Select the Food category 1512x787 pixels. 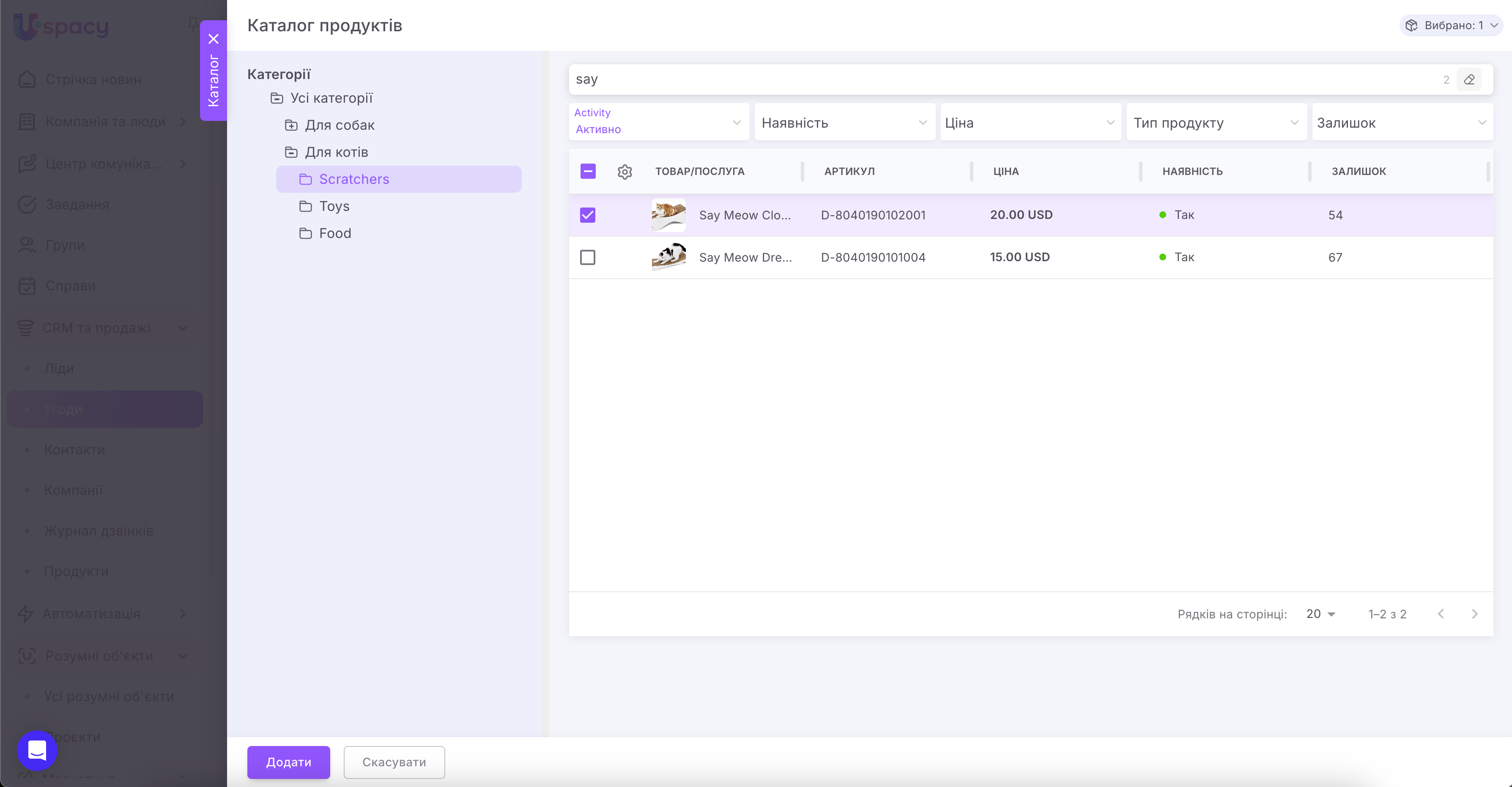[334, 233]
